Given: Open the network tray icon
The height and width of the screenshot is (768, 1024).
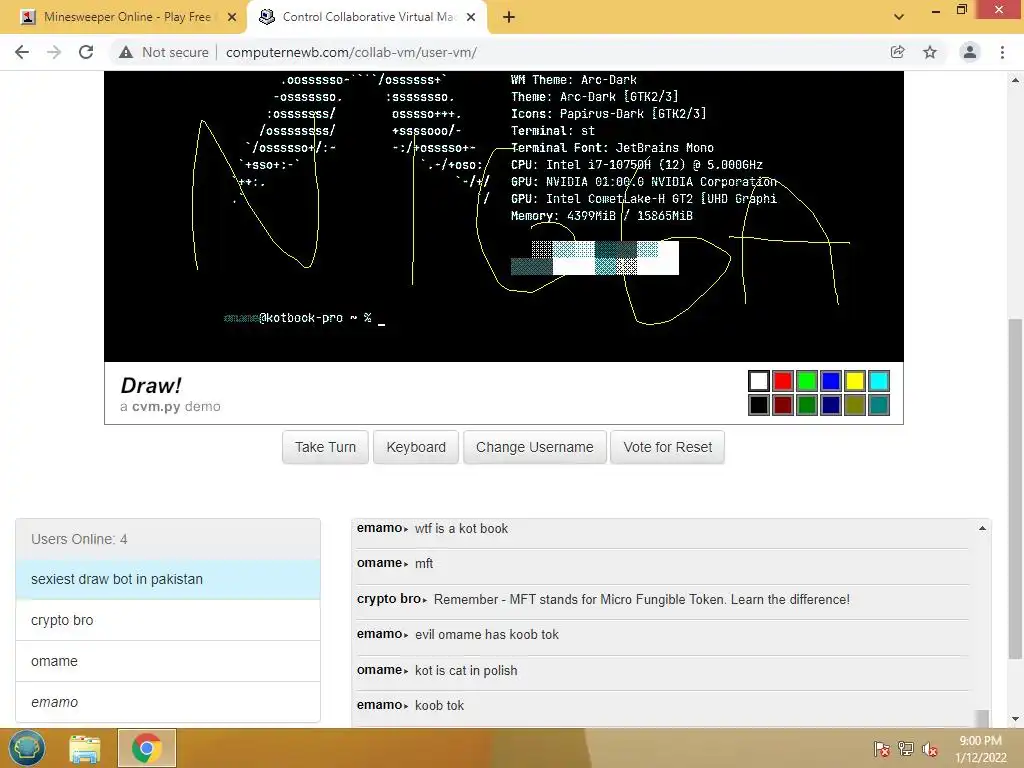Looking at the screenshot, I should click(x=906, y=748).
